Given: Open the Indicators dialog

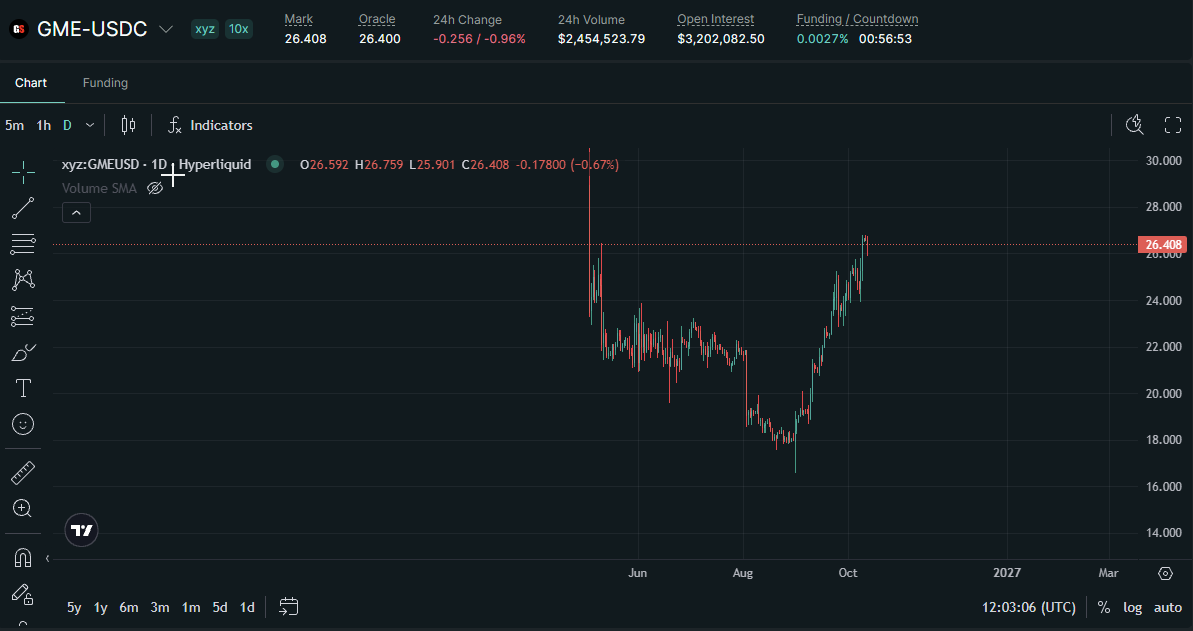Looking at the screenshot, I should pyautogui.click(x=210, y=125).
